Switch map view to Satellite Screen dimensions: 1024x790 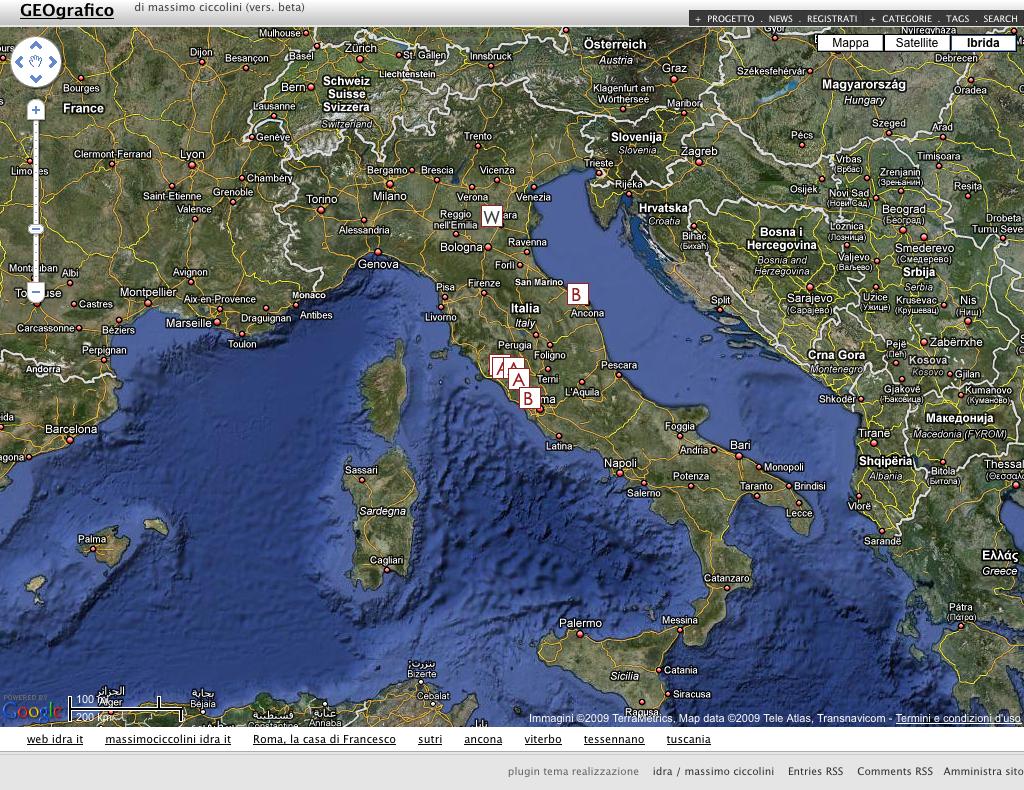pos(917,43)
